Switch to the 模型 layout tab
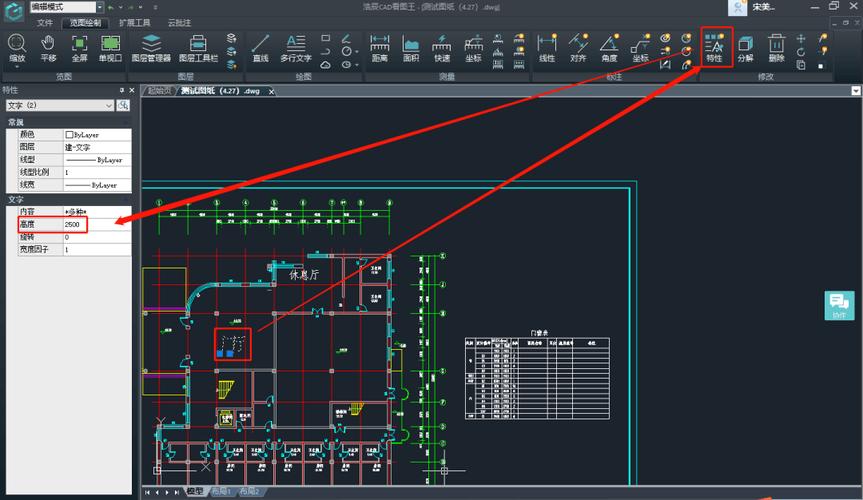 (x=195, y=491)
